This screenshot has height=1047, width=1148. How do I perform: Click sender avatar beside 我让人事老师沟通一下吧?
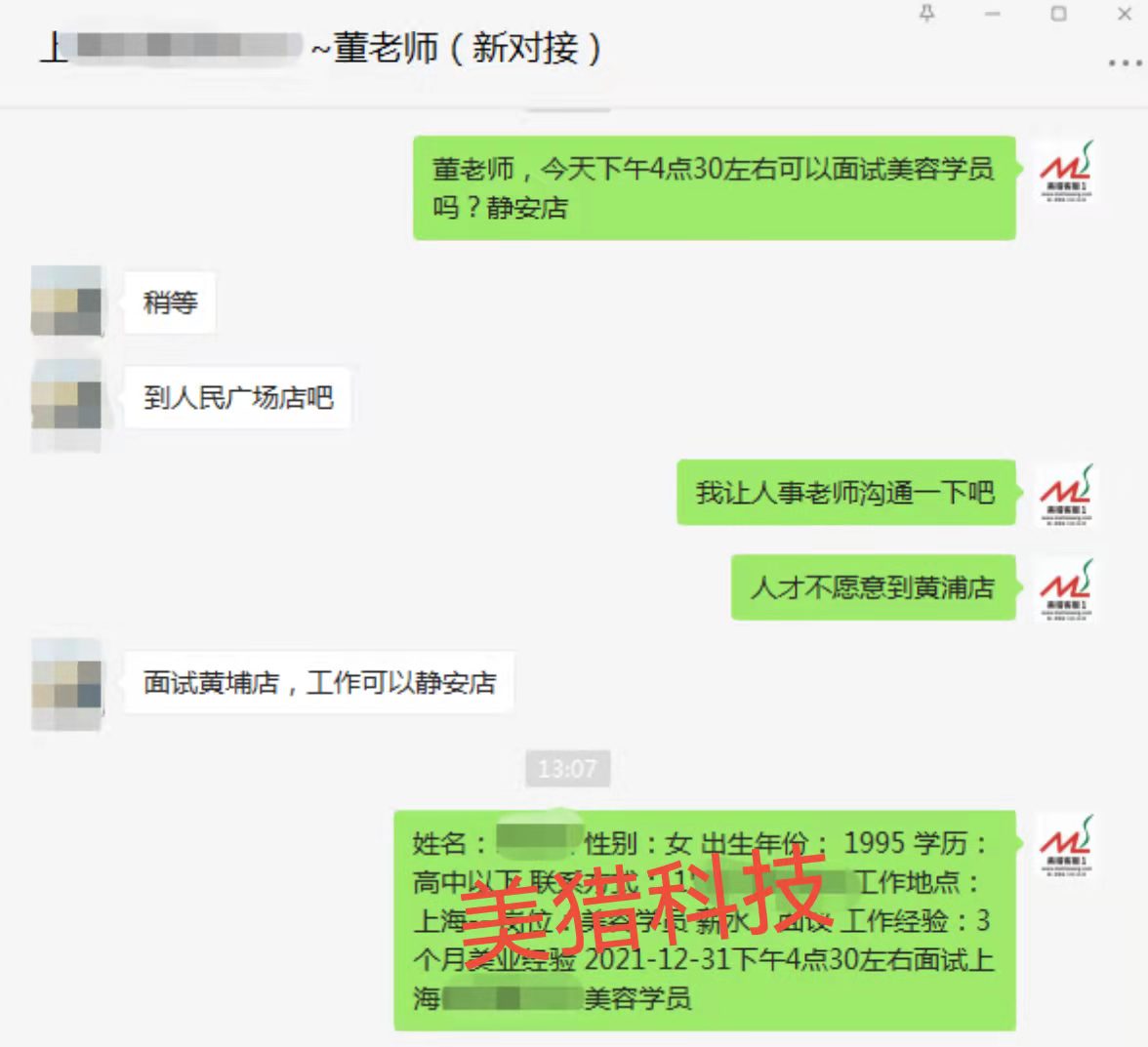pos(1066,495)
